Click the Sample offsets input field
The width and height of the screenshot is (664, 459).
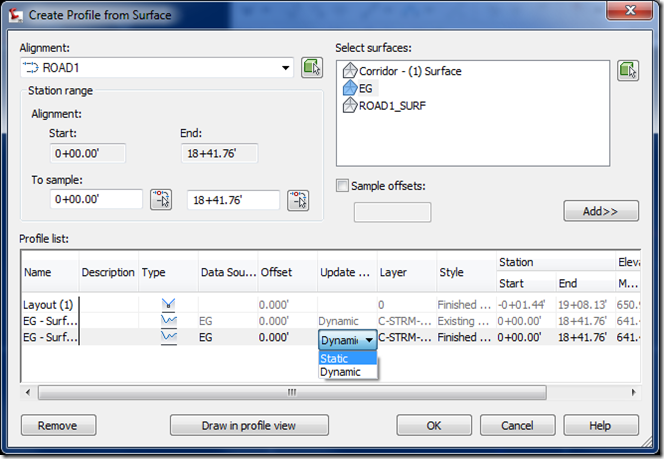pyautogui.click(x=393, y=212)
